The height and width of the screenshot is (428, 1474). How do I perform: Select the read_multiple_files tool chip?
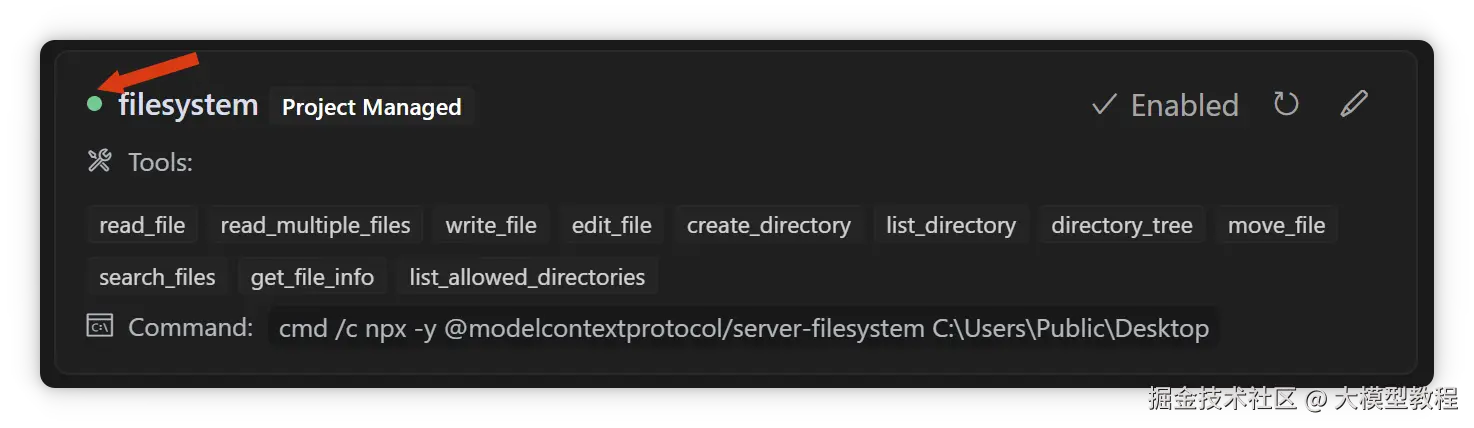point(315,226)
